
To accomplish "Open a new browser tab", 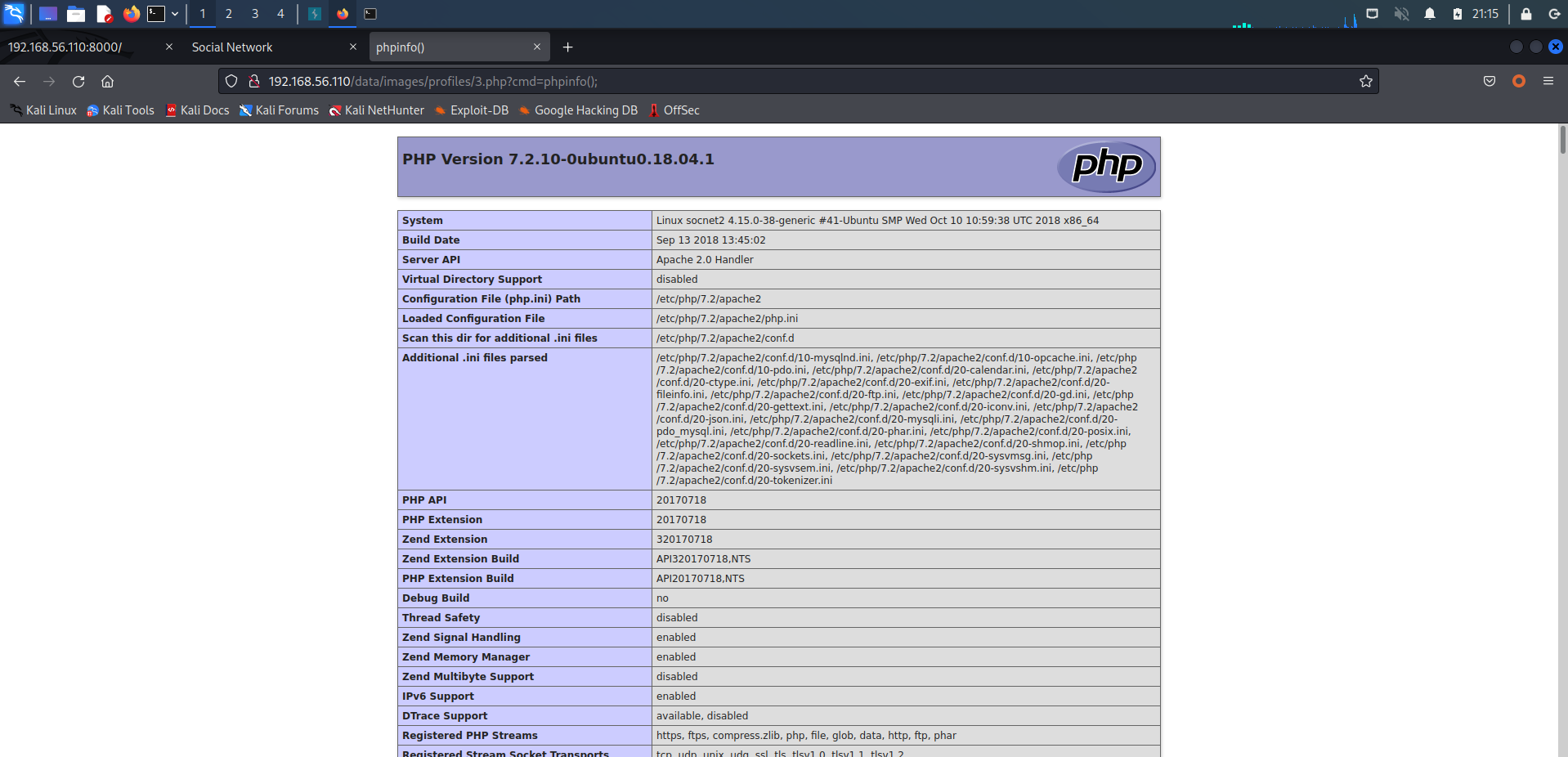I will [x=567, y=47].
